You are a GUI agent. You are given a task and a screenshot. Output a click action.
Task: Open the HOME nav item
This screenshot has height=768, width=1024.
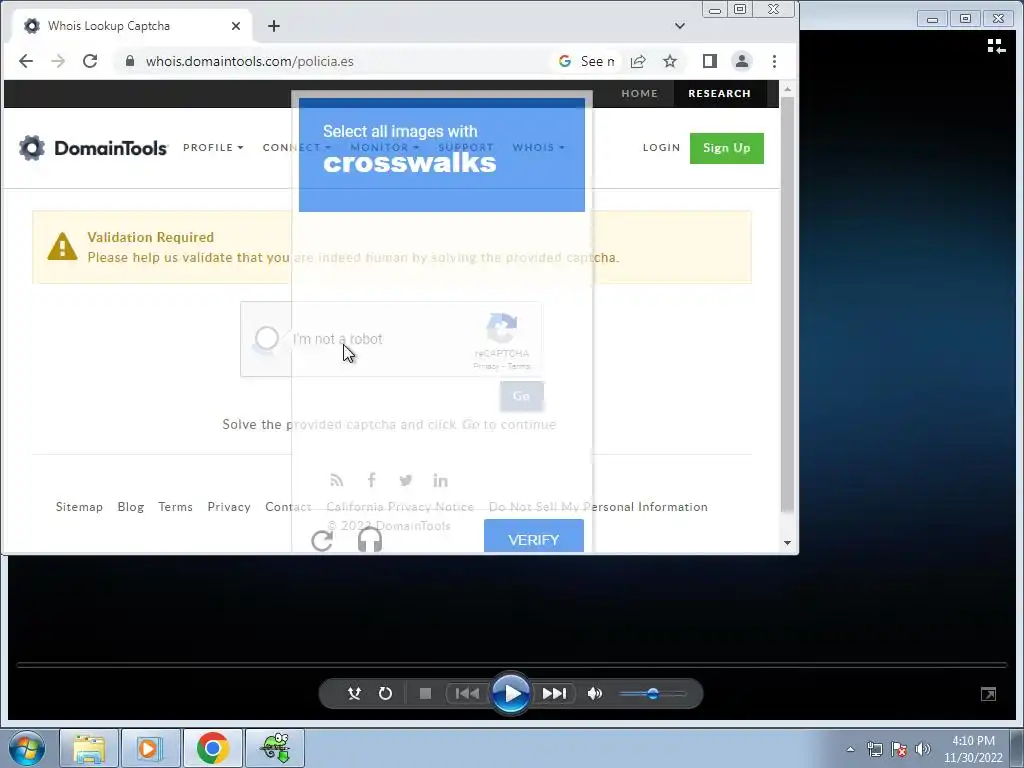[x=639, y=93]
